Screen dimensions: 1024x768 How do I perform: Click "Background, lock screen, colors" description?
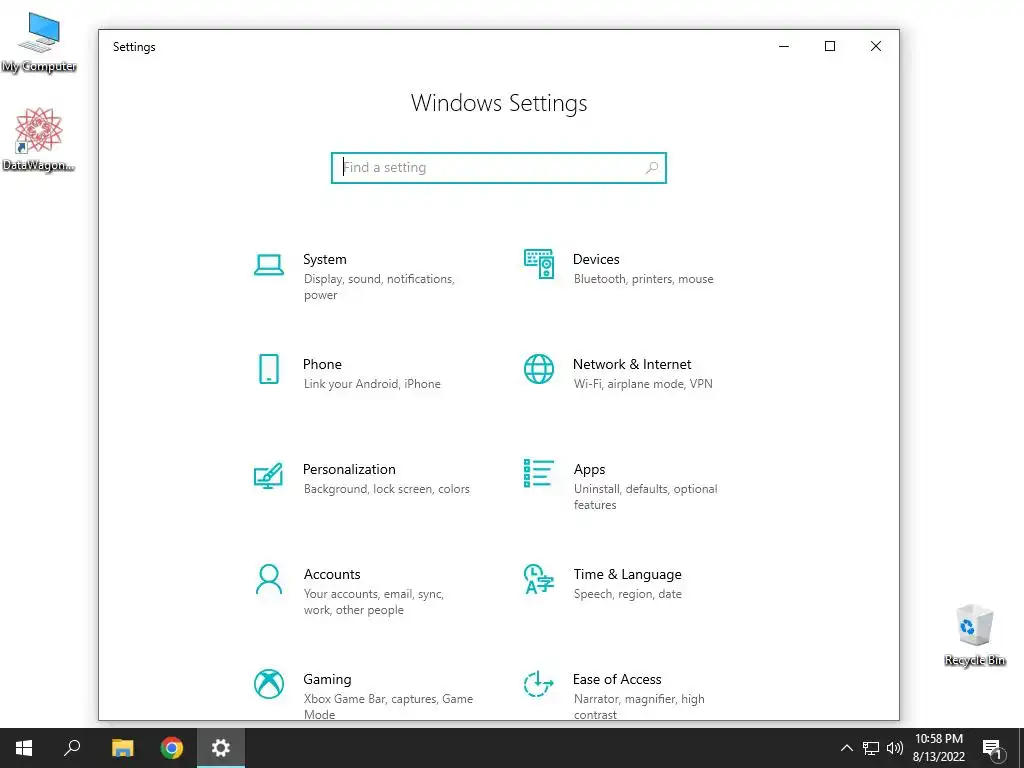(387, 489)
